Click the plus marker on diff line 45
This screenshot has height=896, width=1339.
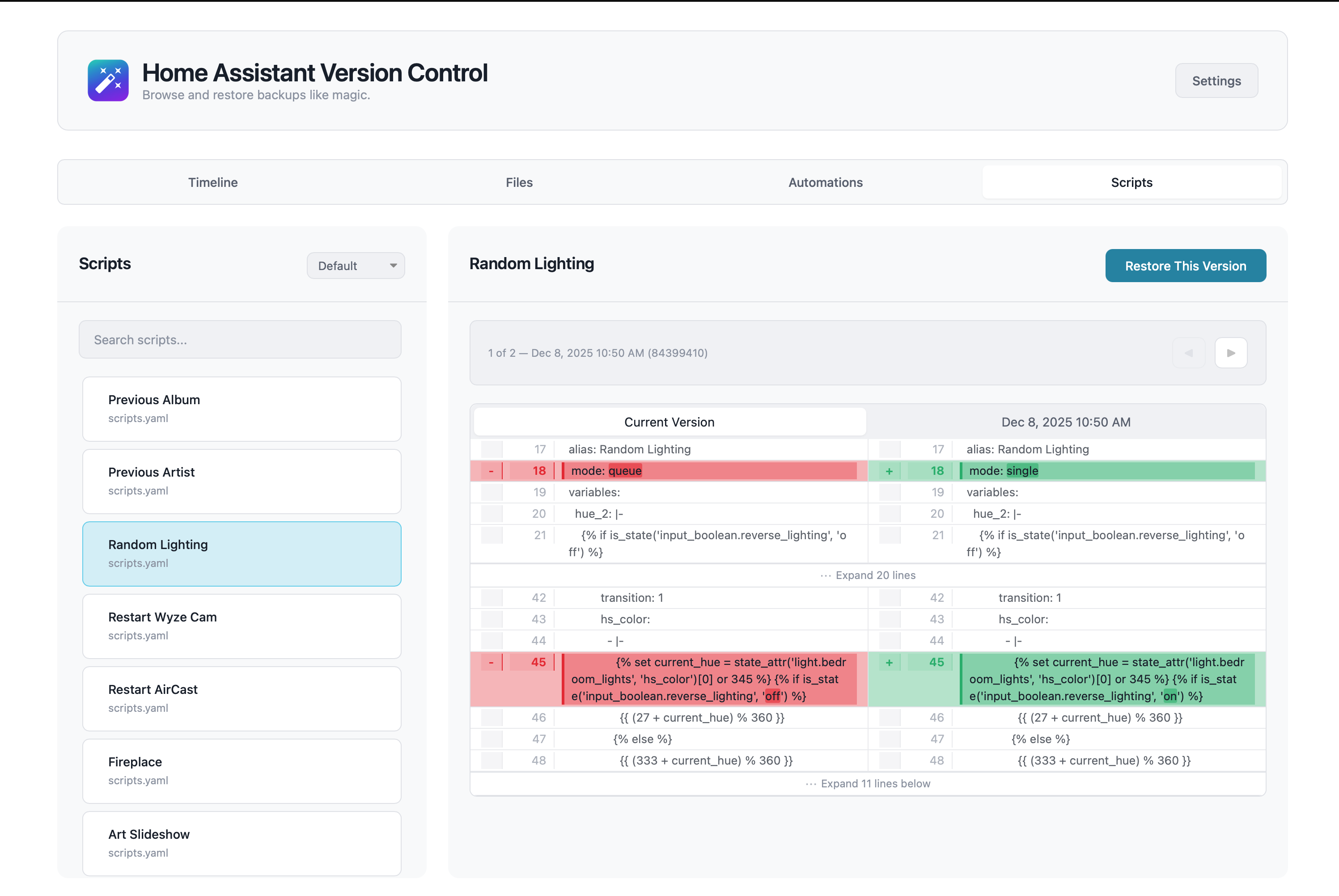pyautogui.click(x=889, y=662)
